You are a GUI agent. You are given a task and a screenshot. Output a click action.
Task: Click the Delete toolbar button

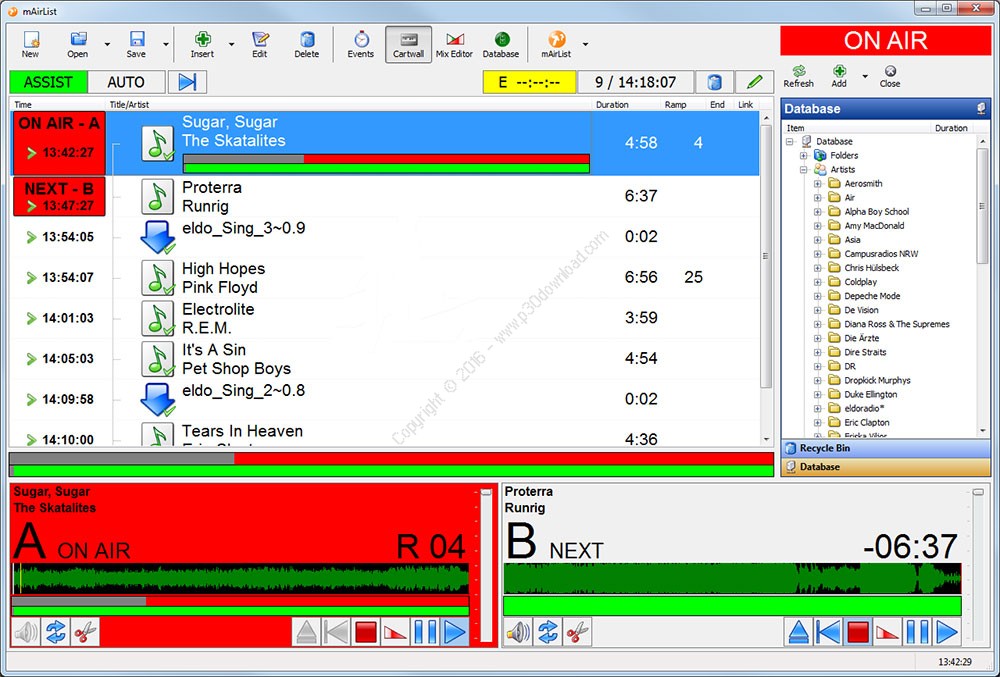click(307, 44)
